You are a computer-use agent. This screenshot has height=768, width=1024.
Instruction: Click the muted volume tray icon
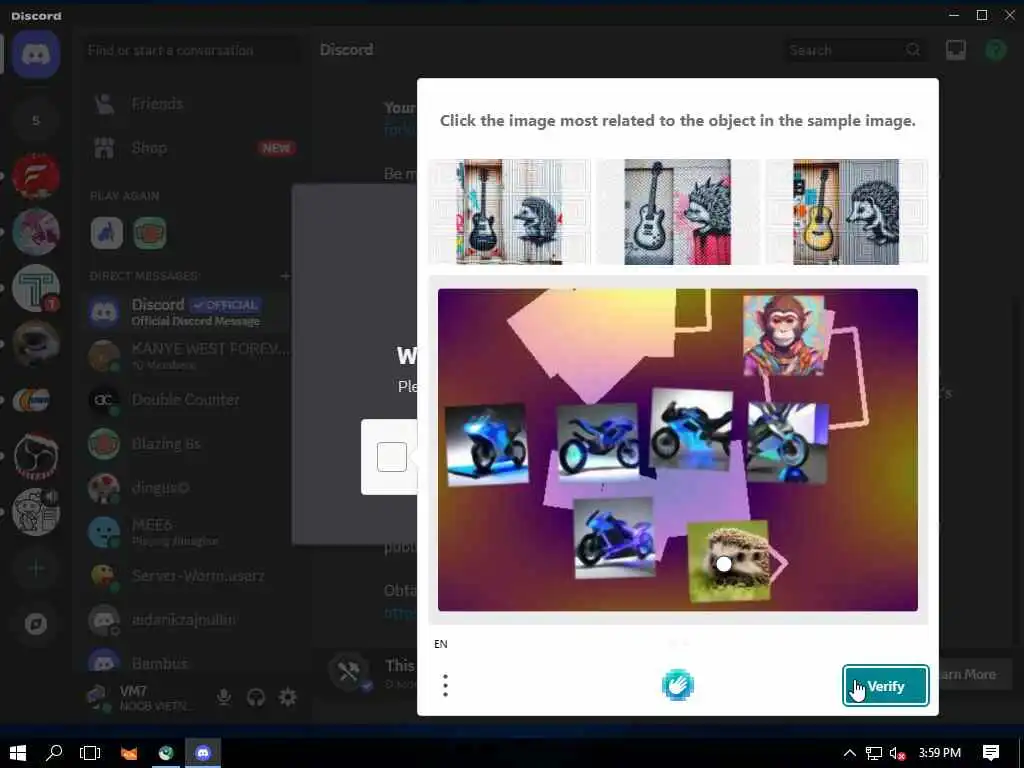click(897, 753)
